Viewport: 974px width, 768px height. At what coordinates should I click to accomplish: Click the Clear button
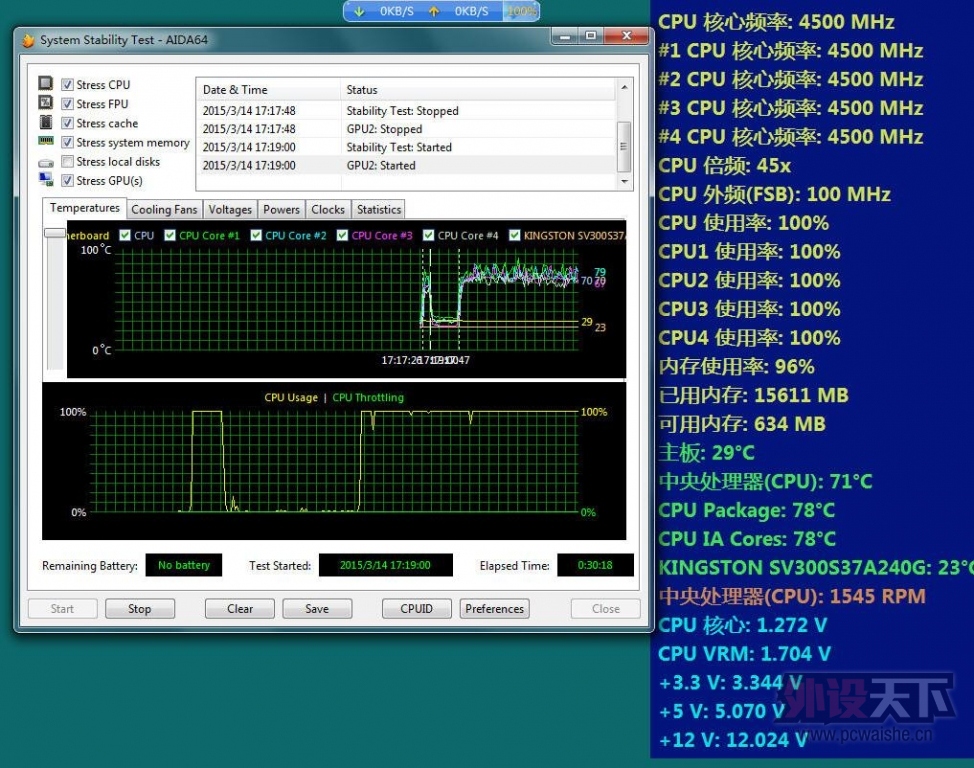click(x=240, y=609)
